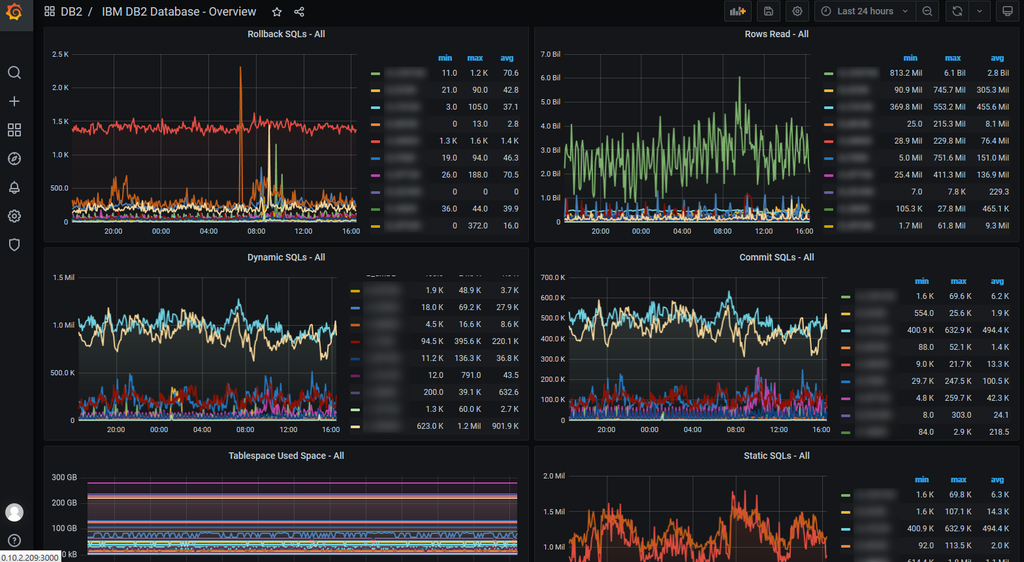Sort Commit SQLs legend by avg column
1024x562 pixels.
click(997, 281)
